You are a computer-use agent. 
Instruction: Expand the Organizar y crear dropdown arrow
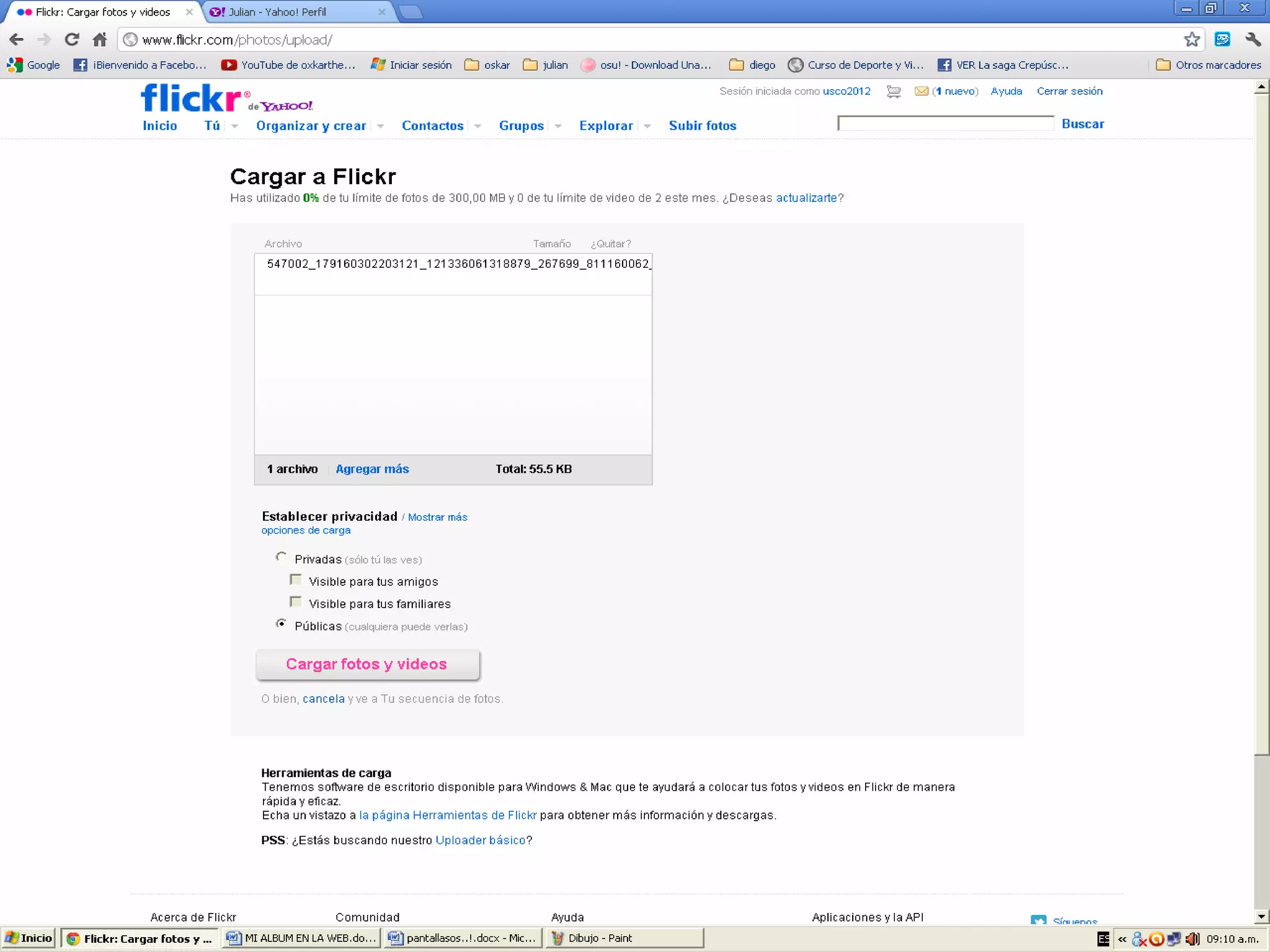380,126
